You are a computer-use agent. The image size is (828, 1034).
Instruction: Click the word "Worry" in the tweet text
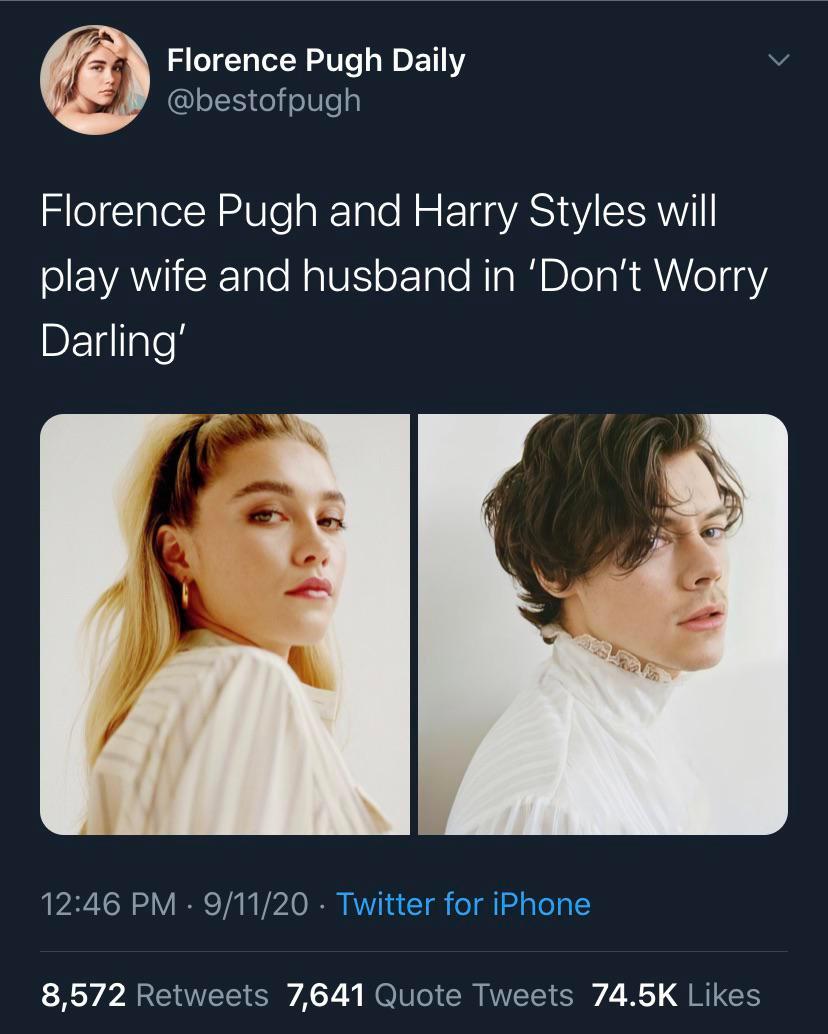click(711, 277)
